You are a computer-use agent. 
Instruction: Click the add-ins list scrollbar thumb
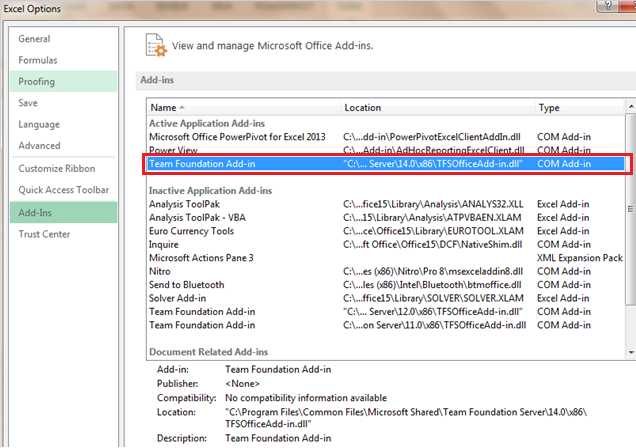(631, 209)
